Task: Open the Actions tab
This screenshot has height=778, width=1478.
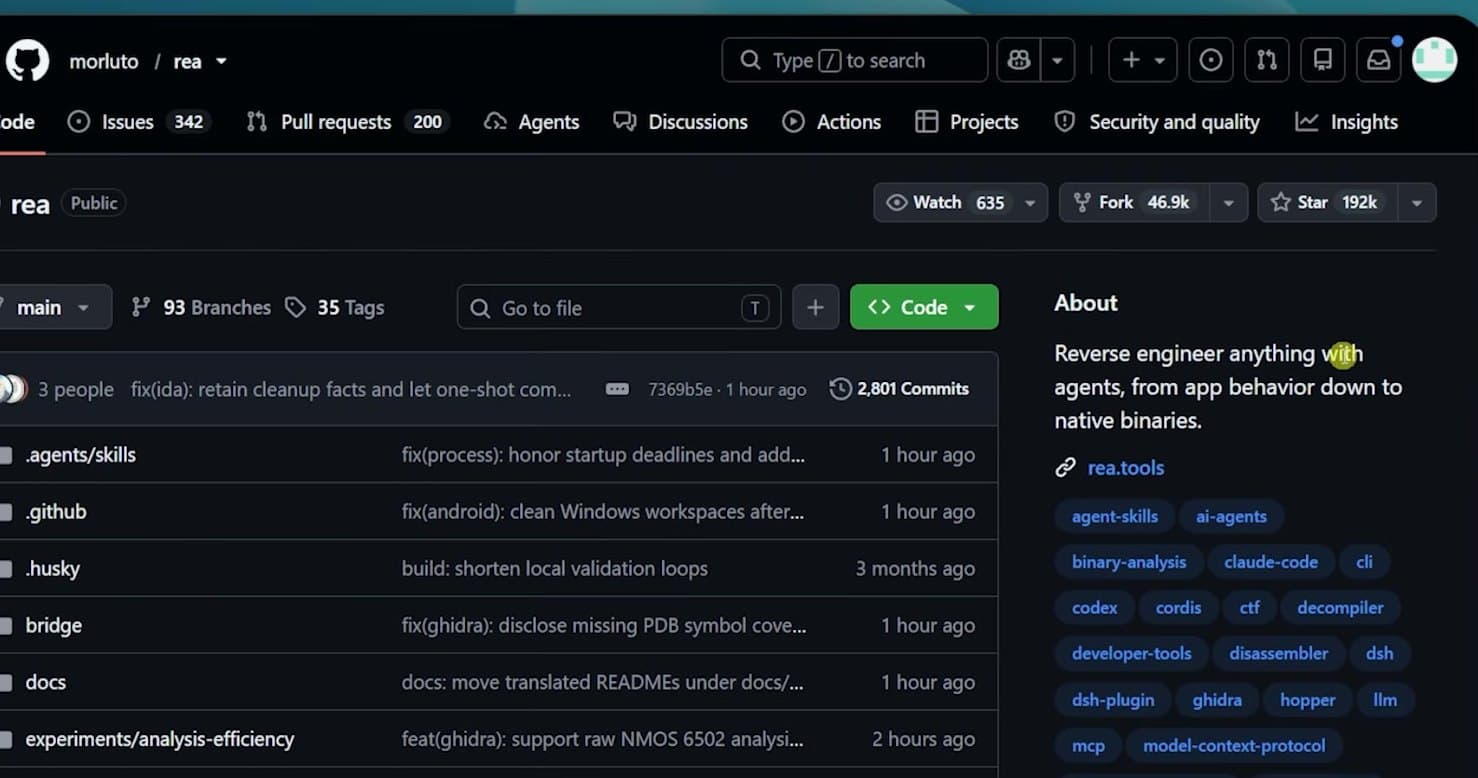Action: coord(831,122)
